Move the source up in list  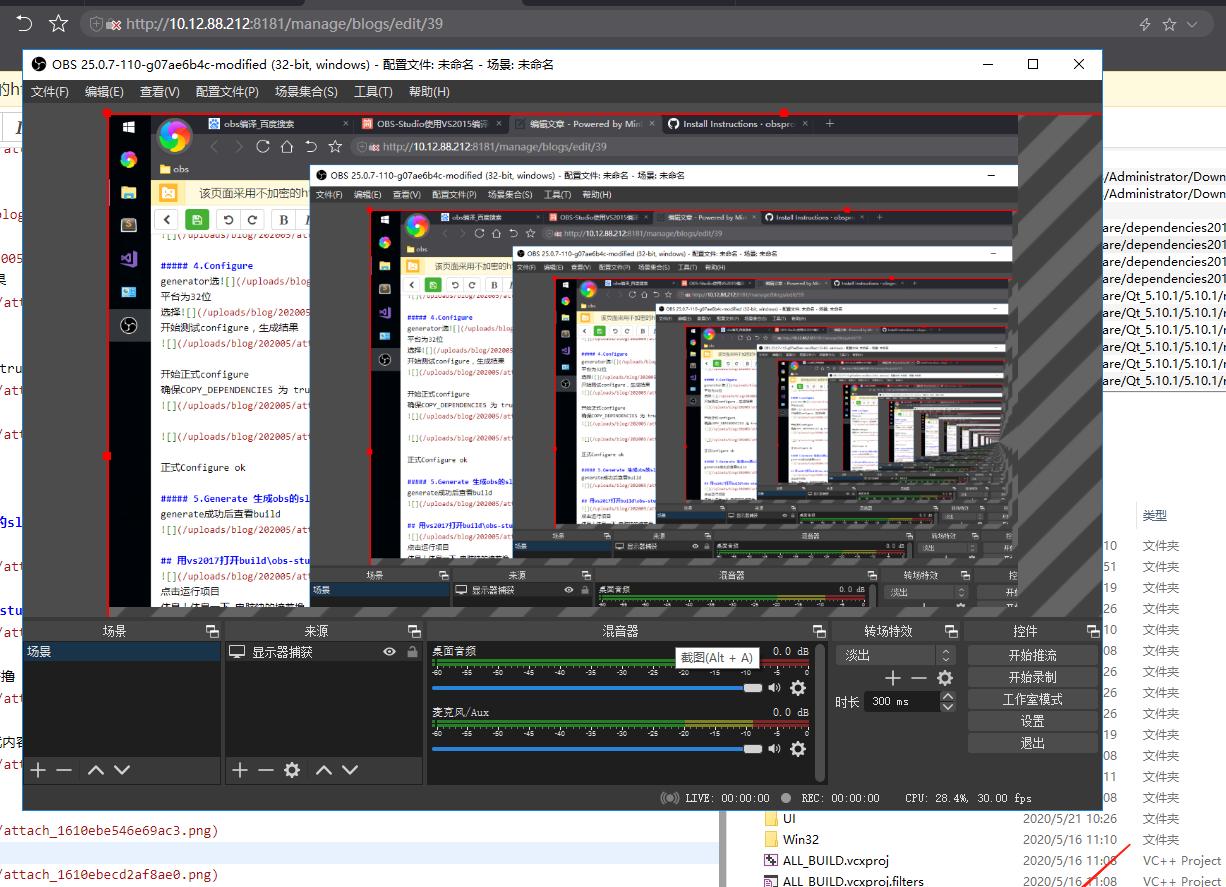pyautogui.click(x=324, y=770)
